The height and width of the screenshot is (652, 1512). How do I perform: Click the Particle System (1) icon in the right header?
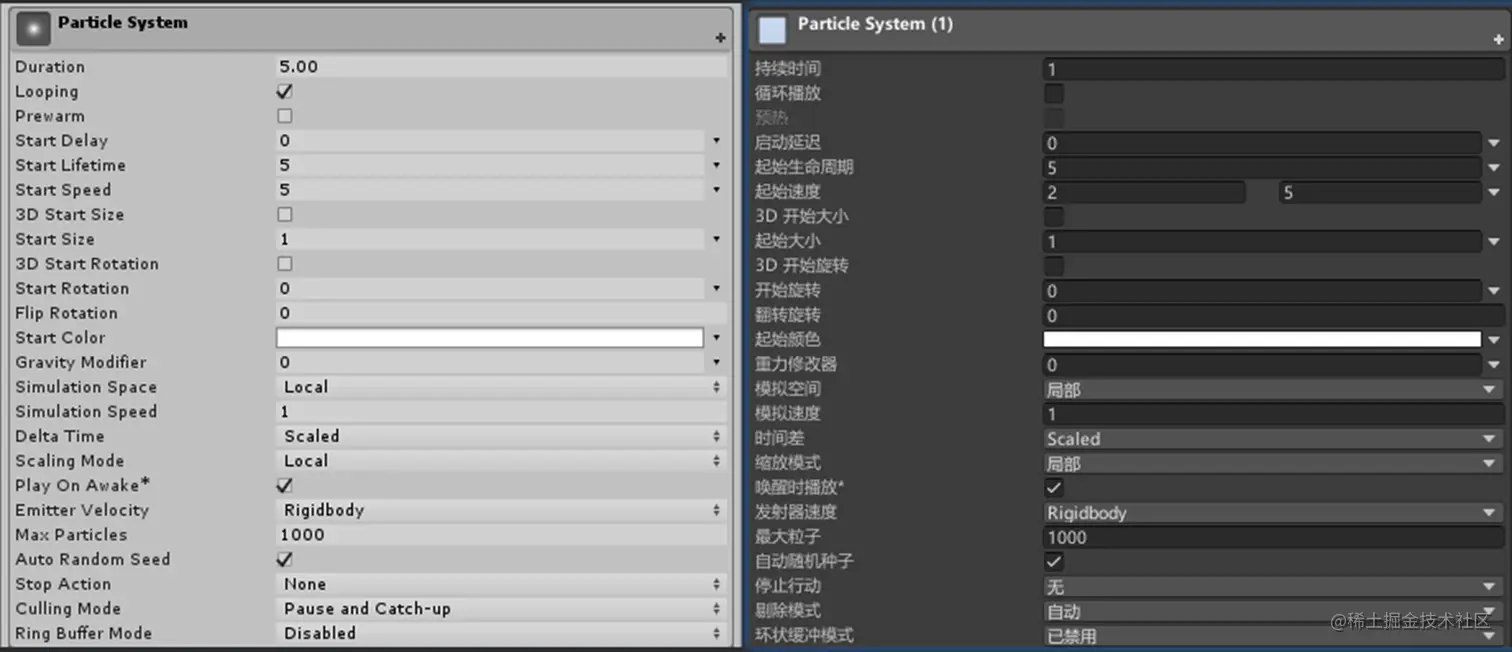tap(772, 31)
